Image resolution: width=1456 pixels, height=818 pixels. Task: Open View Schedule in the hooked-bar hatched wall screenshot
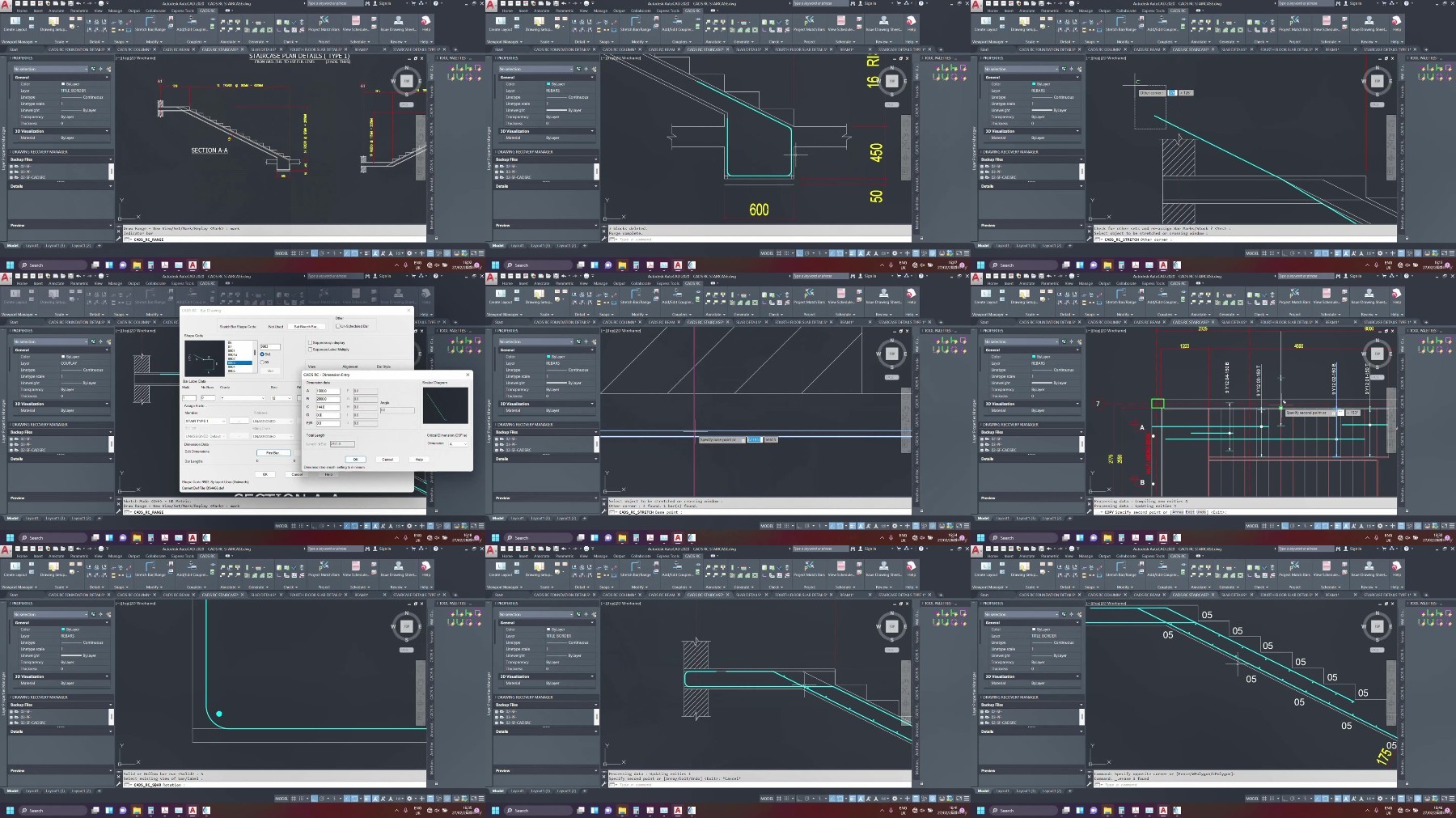pyautogui.click(x=841, y=570)
